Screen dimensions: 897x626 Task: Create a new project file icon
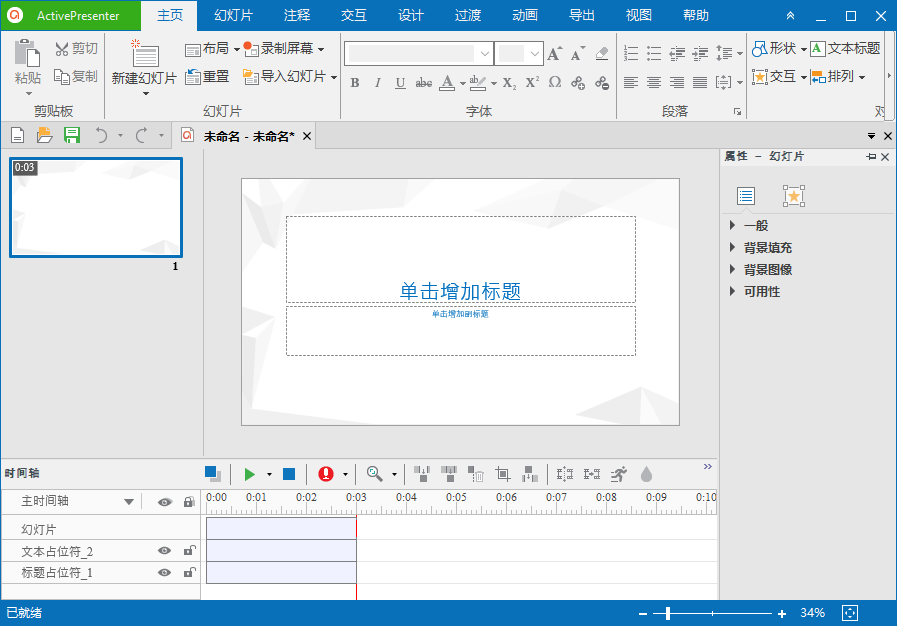[x=18, y=136]
